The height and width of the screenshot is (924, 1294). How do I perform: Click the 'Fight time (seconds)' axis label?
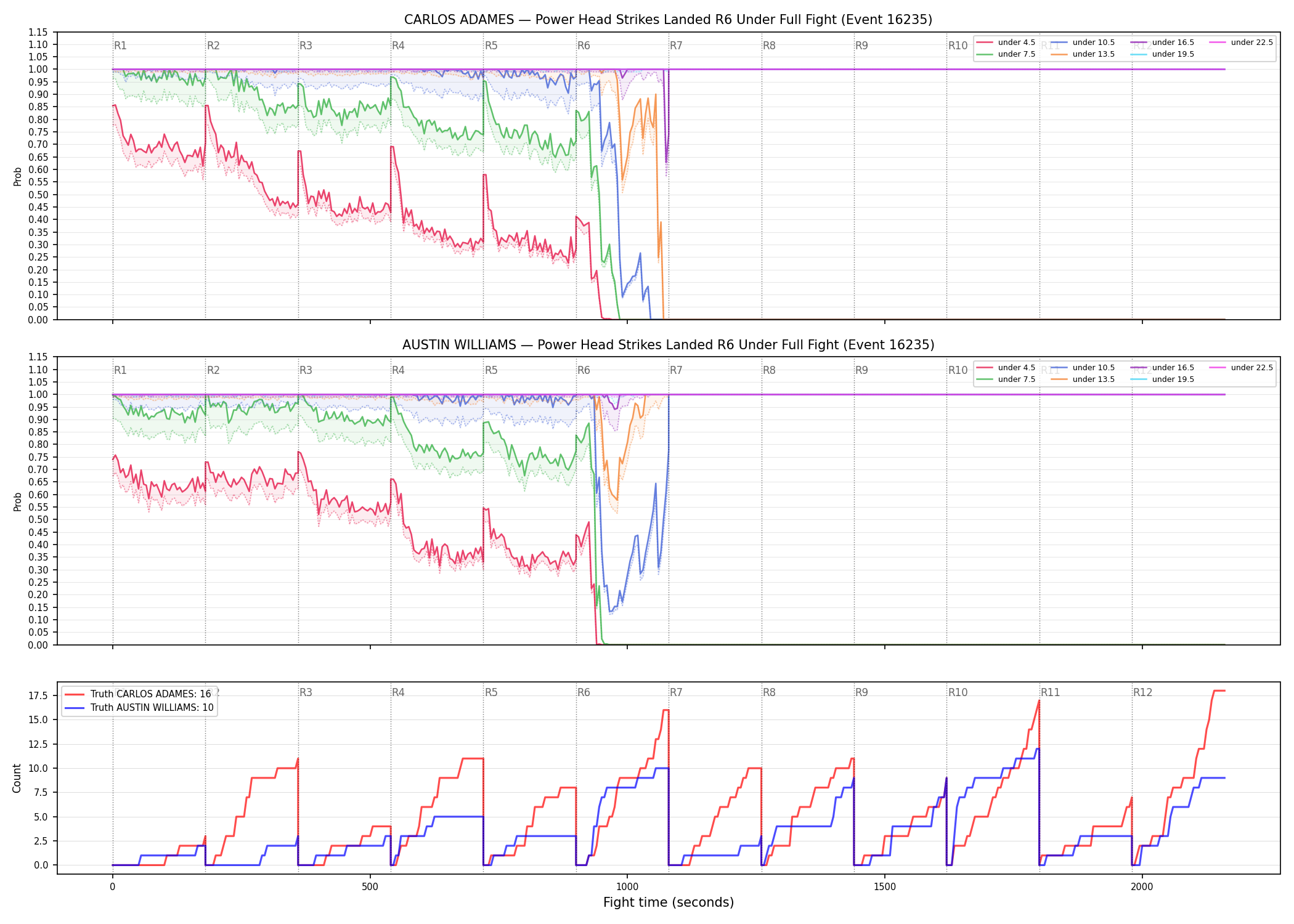tap(669, 902)
